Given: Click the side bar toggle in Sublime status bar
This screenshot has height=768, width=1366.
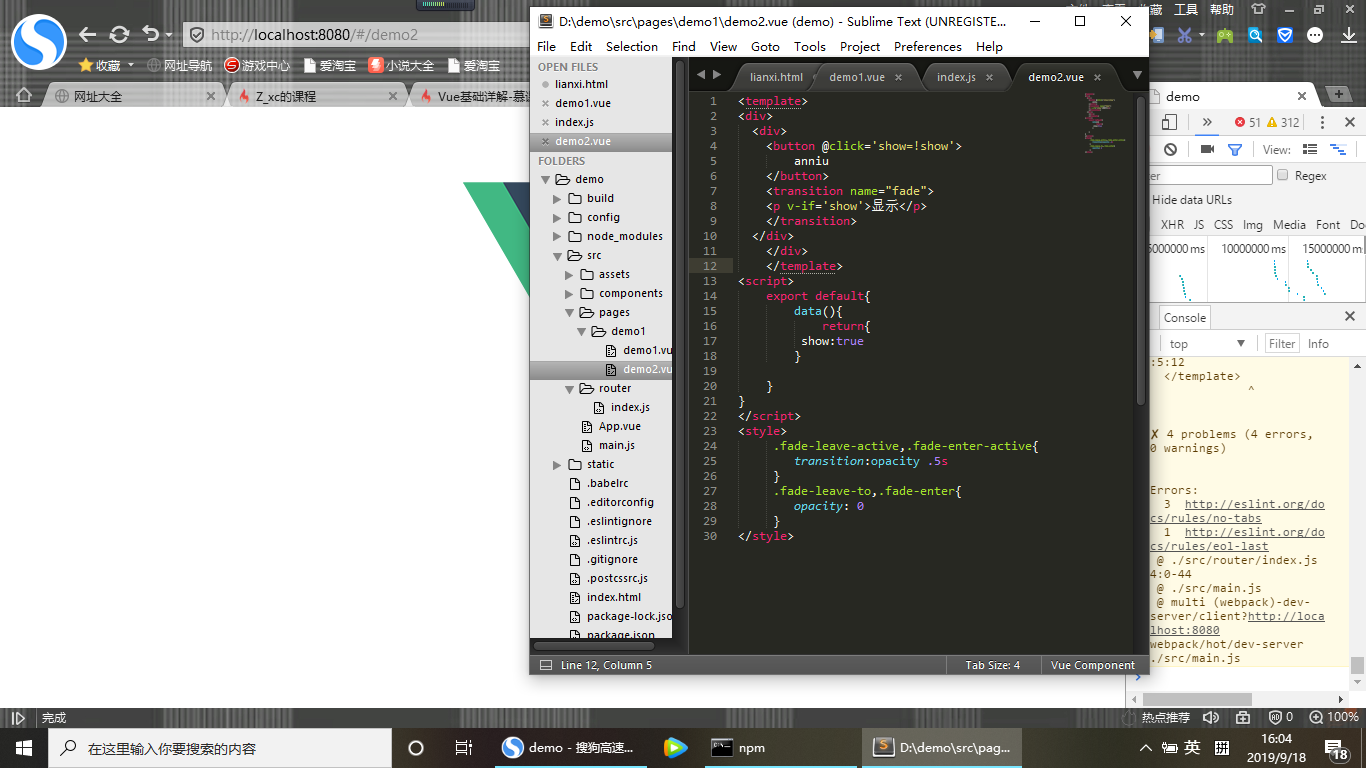Looking at the screenshot, I should [545, 665].
